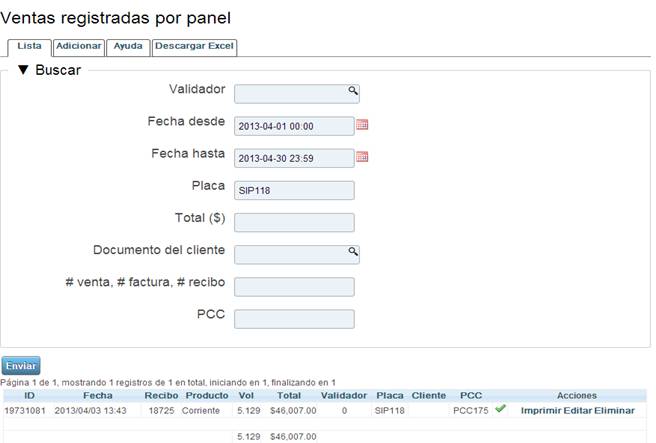Open calendar picker for Fecha hasta
The image size is (656, 443).
pyautogui.click(x=362, y=157)
